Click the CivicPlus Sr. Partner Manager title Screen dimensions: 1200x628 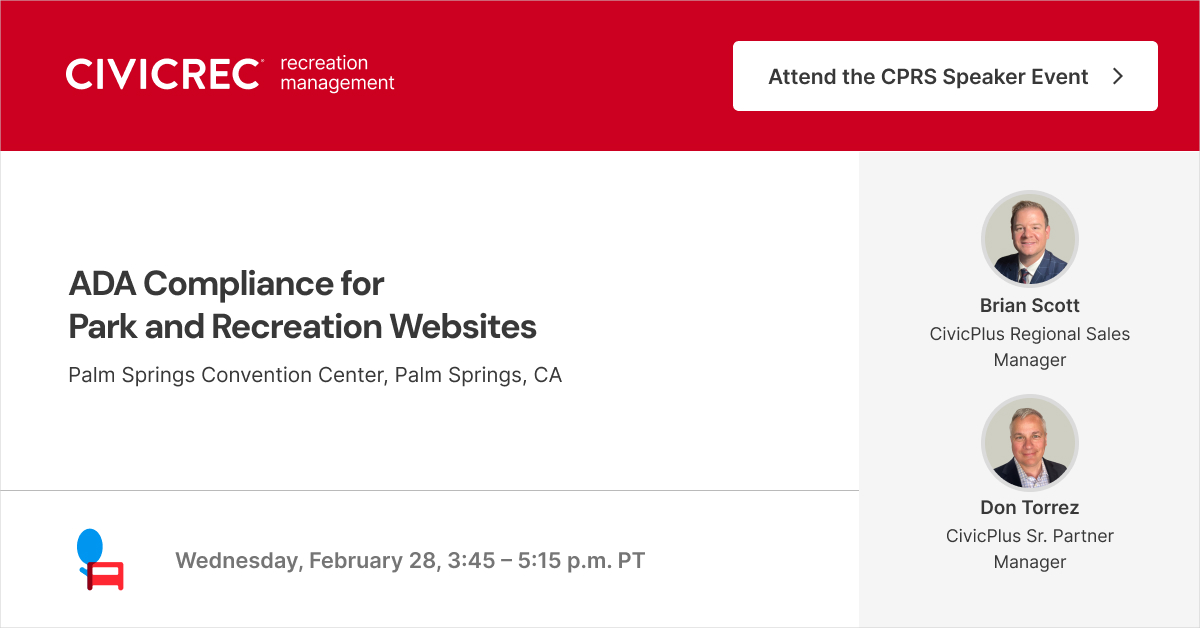[x=1029, y=549]
